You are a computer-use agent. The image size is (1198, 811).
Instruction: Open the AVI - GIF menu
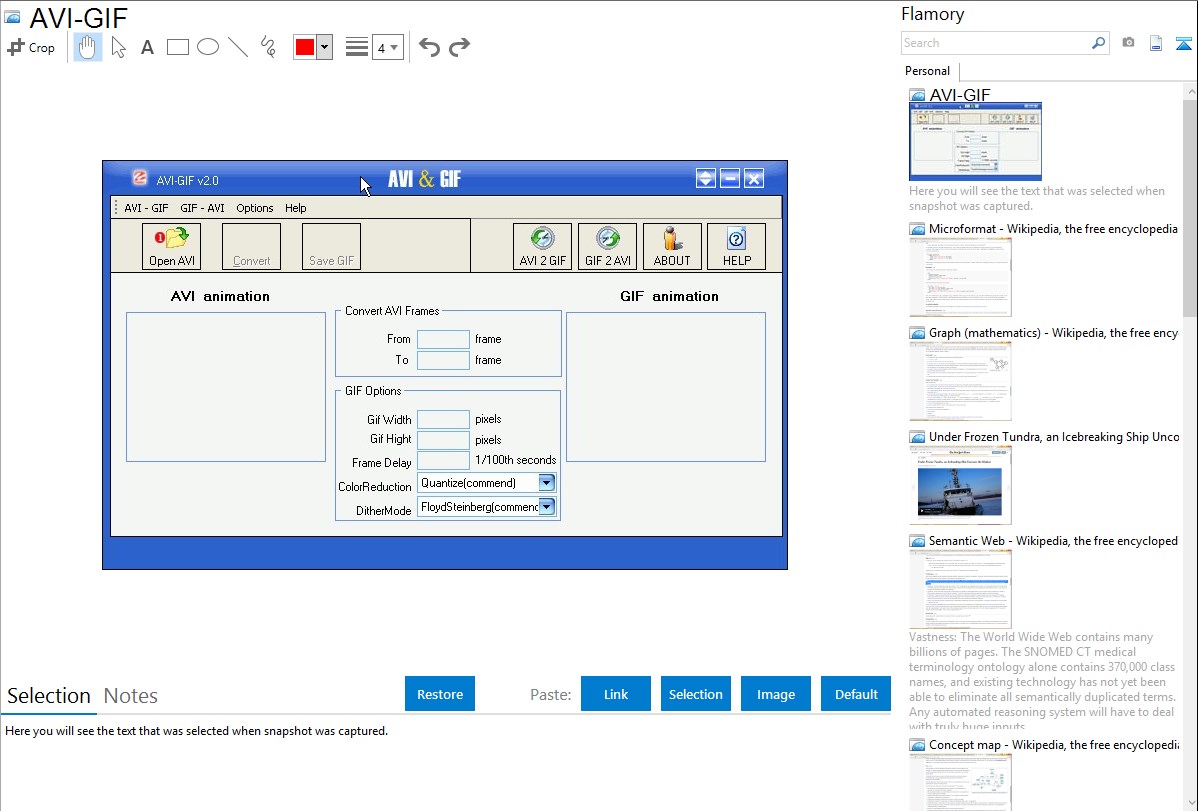[x=146, y=208]
